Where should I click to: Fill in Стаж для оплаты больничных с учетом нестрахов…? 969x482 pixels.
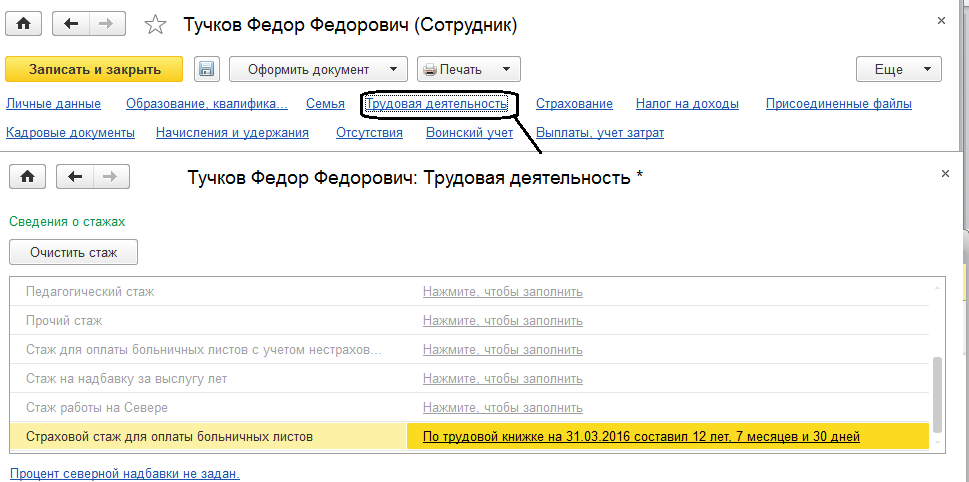(502, 350)
